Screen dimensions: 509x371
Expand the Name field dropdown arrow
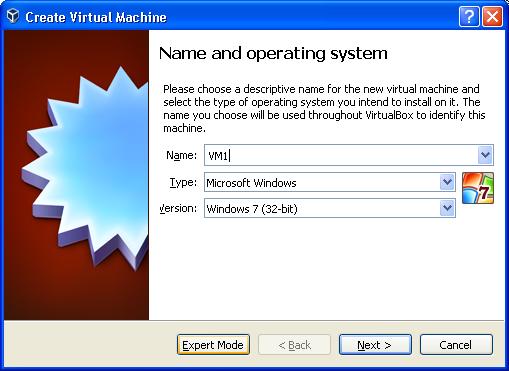[x=485, y=155]
